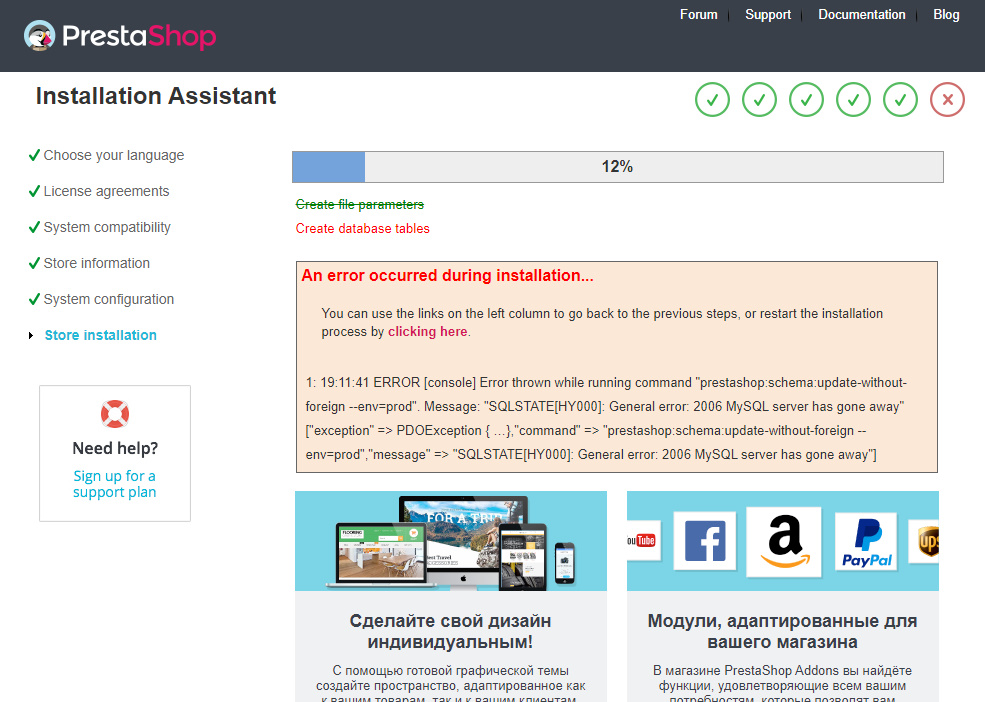Open the Support header link
The width and height of the screenshot is (985, 702).
pyautogui.click(x=767, y=15)
